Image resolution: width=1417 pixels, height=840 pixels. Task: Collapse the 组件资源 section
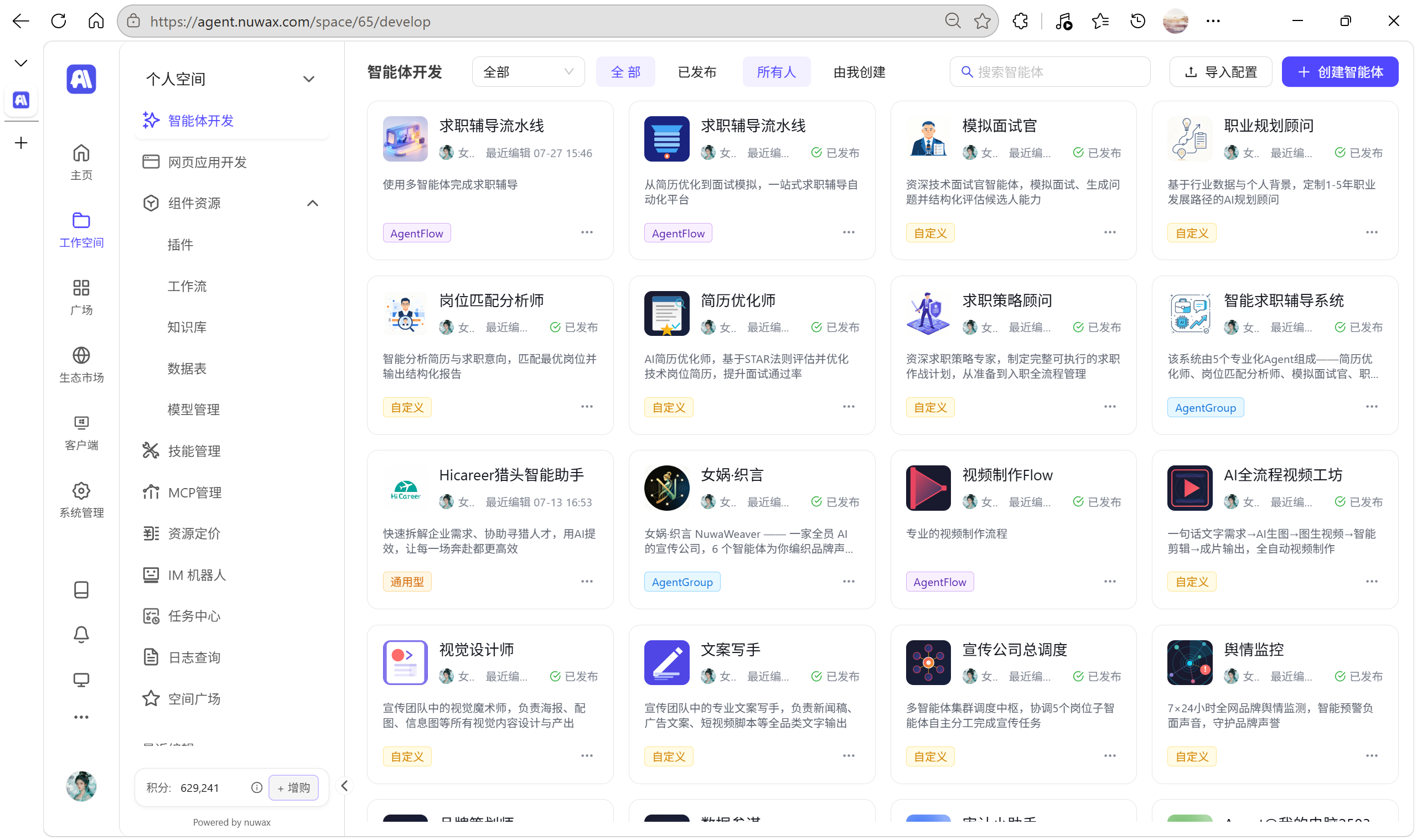tap(313, 203)
